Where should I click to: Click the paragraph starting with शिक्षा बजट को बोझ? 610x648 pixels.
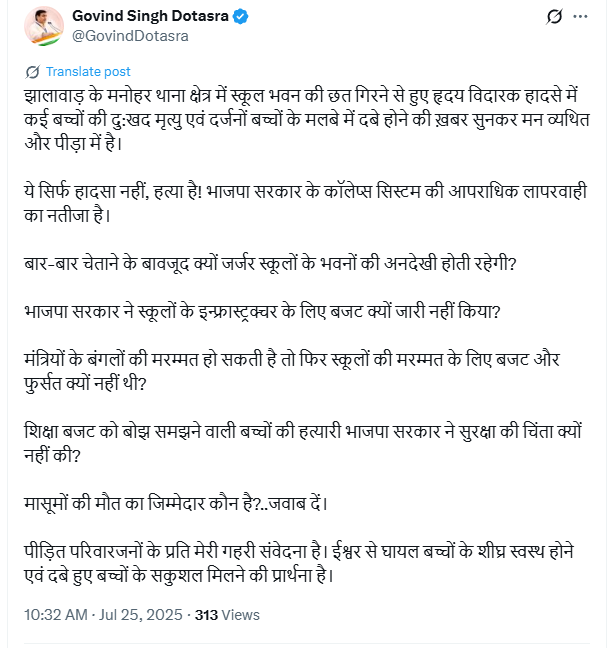coord(300,428)
